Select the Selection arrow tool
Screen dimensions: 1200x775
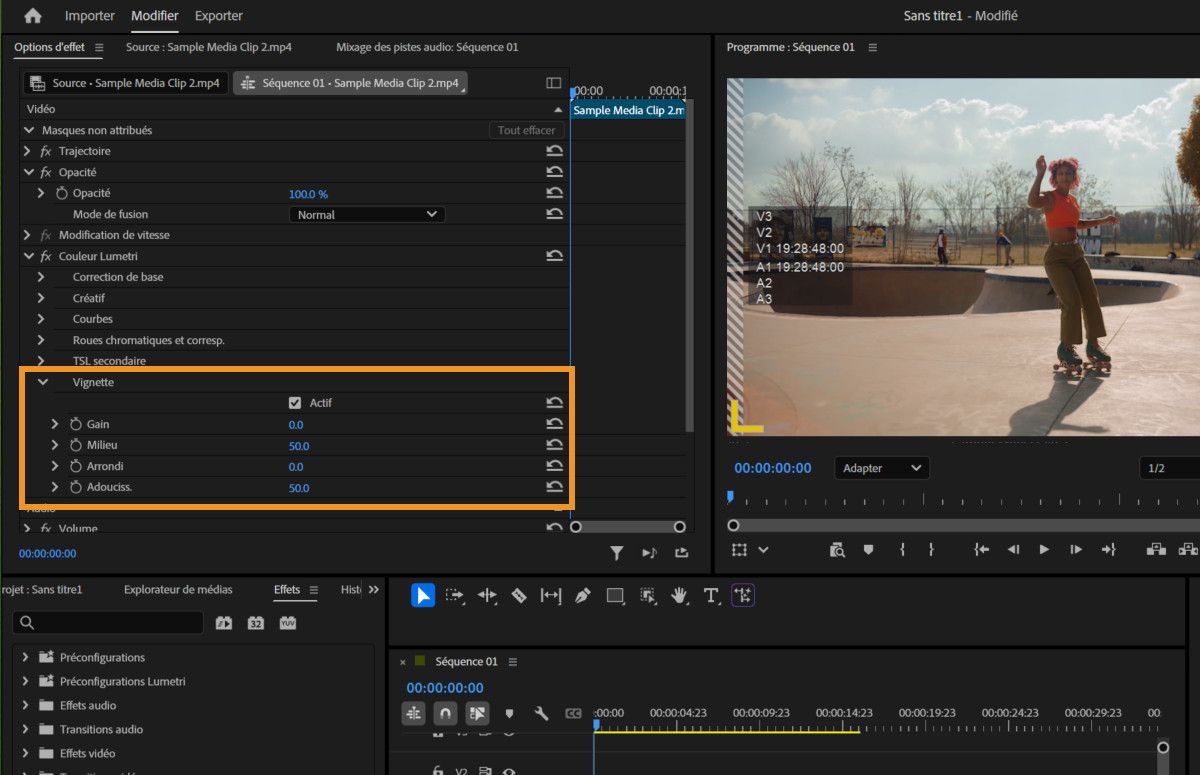[x=423, y=596]
